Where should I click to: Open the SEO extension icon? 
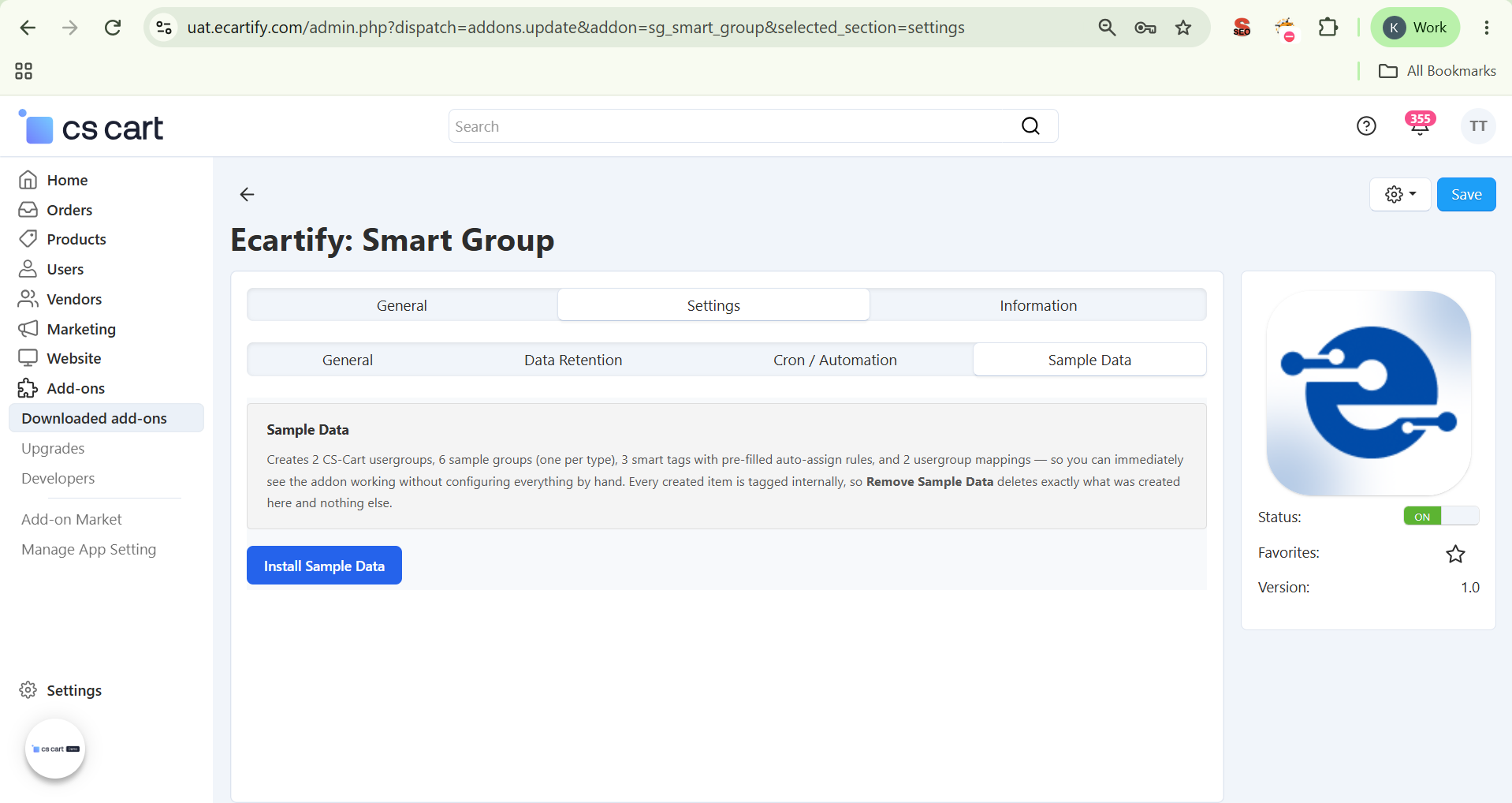click(x=1242, y=28)
